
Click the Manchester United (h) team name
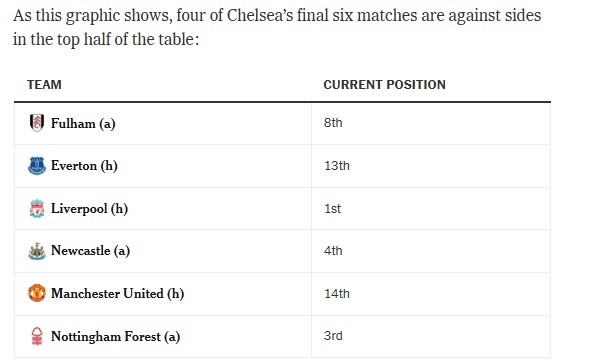(118, 294)
